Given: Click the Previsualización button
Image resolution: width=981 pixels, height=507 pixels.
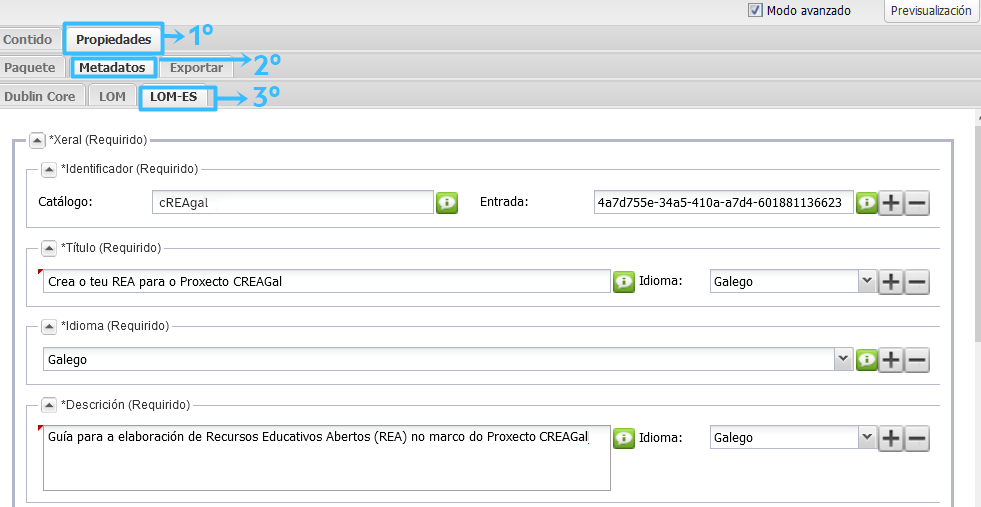Looking at the screenshot, I should coord(930,11).
